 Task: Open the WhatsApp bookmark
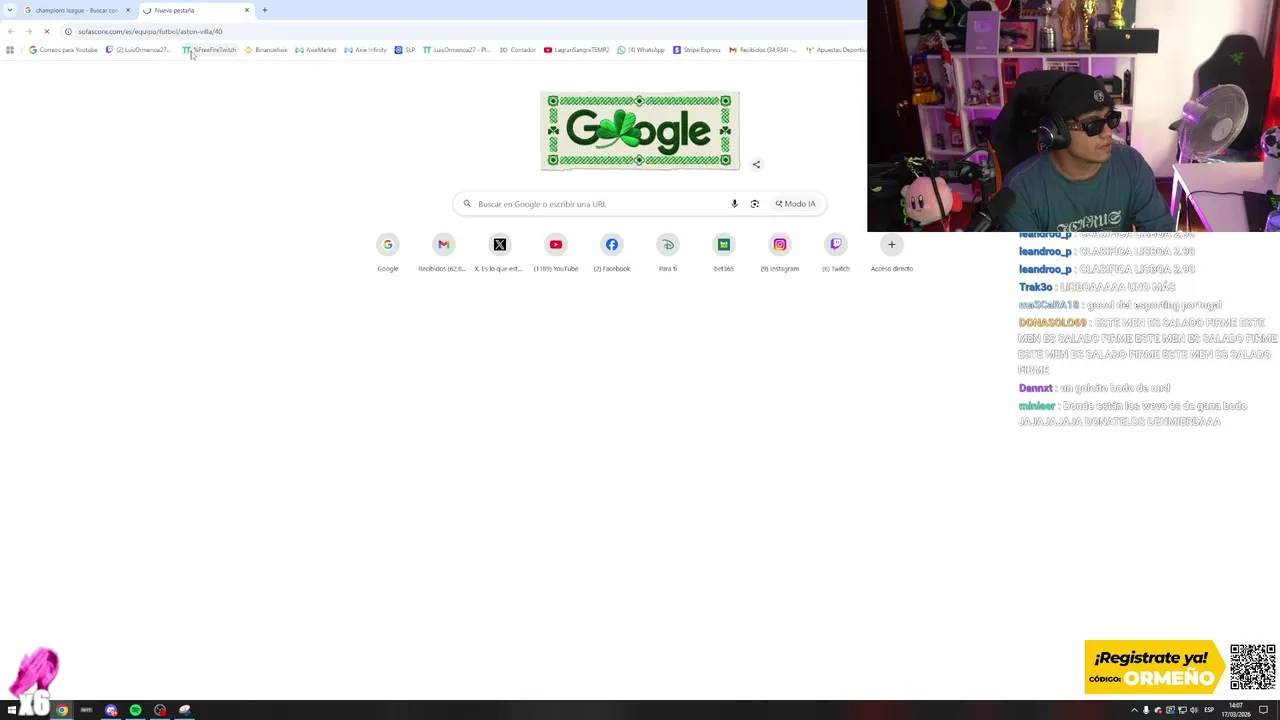[x=641, y=50]
